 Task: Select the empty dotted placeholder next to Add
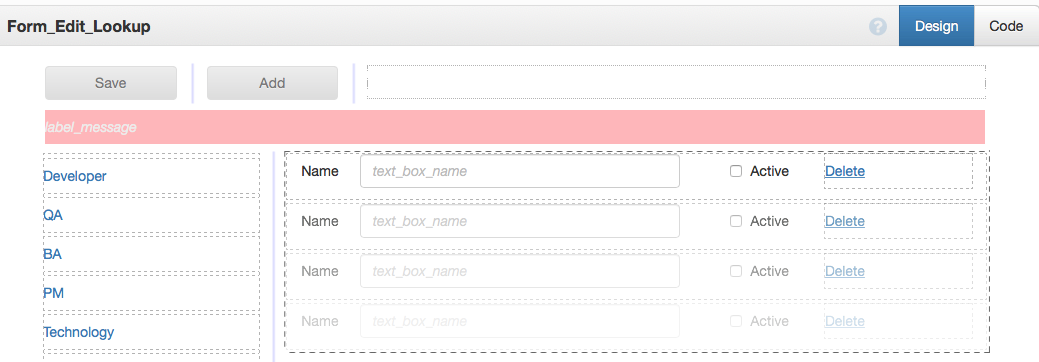(x=676, y=82)
